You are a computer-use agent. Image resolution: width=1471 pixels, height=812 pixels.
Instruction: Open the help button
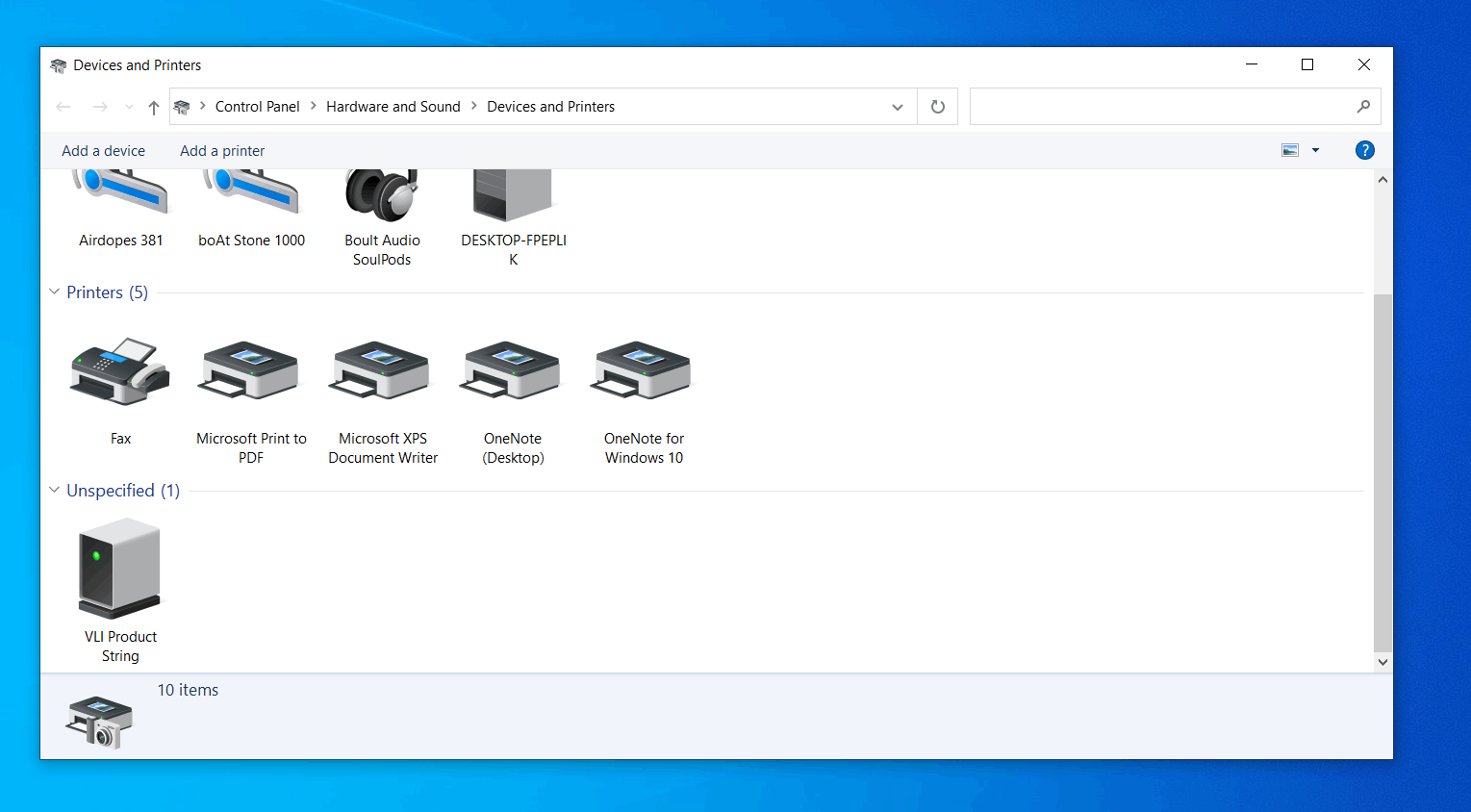[x=1364, y=150]
